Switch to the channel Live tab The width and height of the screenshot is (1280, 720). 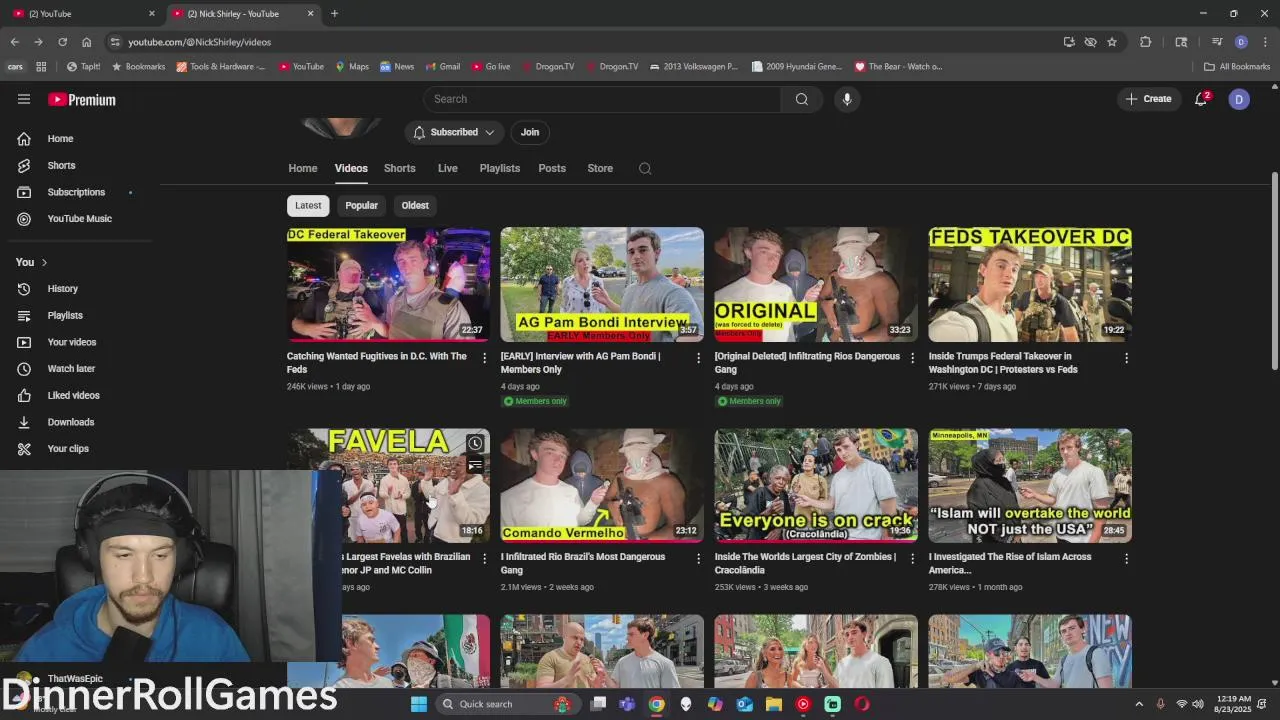point(447,168)
